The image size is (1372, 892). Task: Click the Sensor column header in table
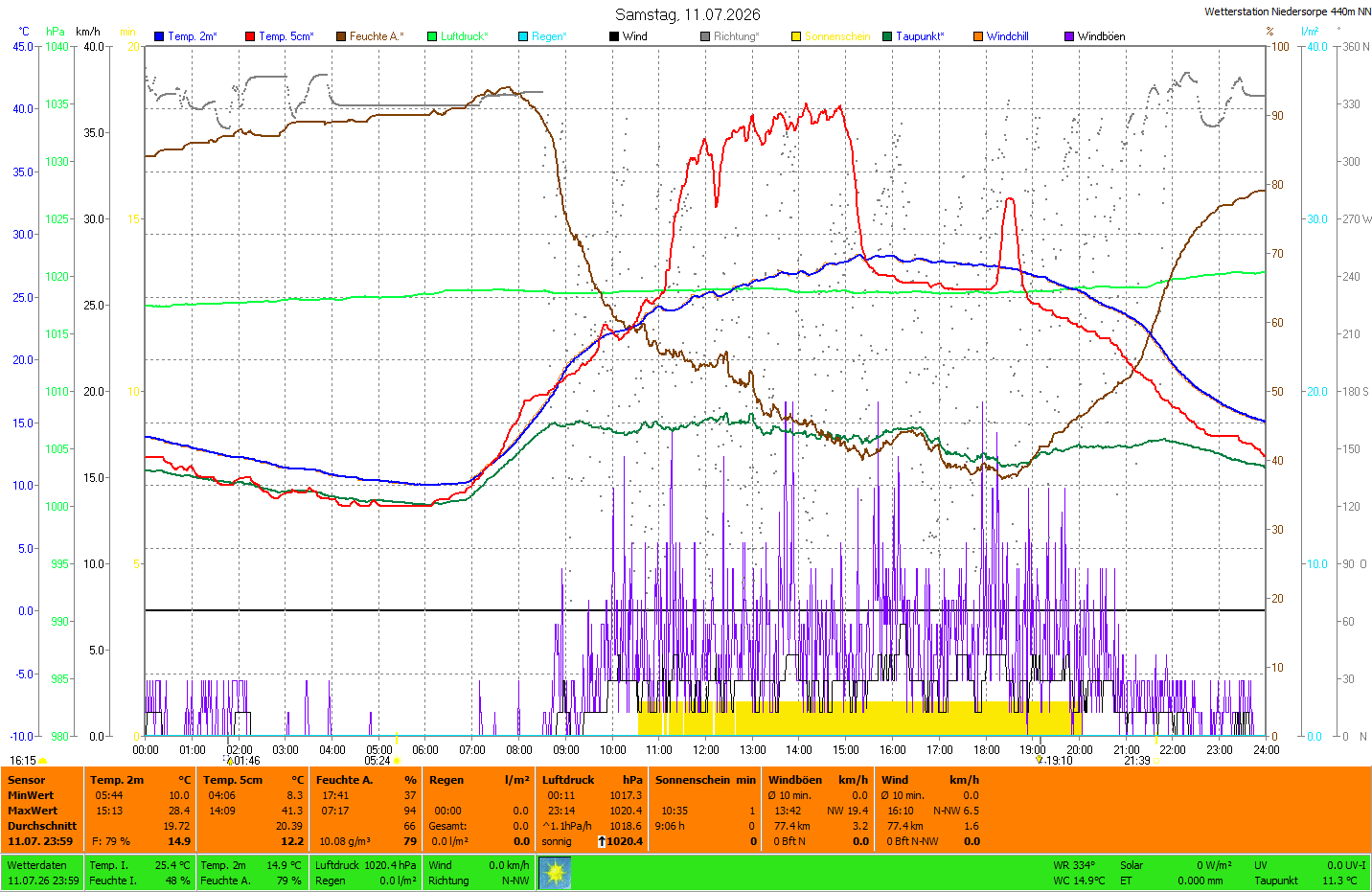click(27, 780)
